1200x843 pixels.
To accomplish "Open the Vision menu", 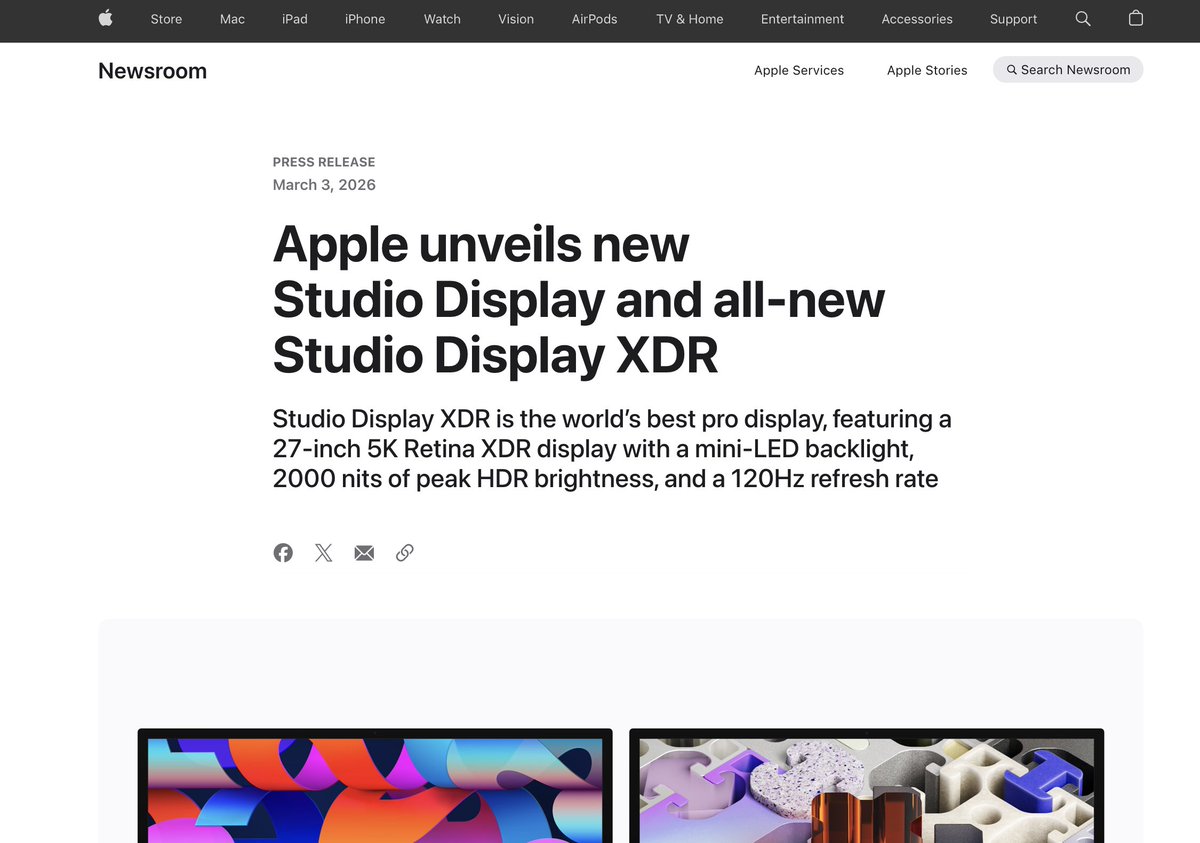I will click(x=516, y=19).
